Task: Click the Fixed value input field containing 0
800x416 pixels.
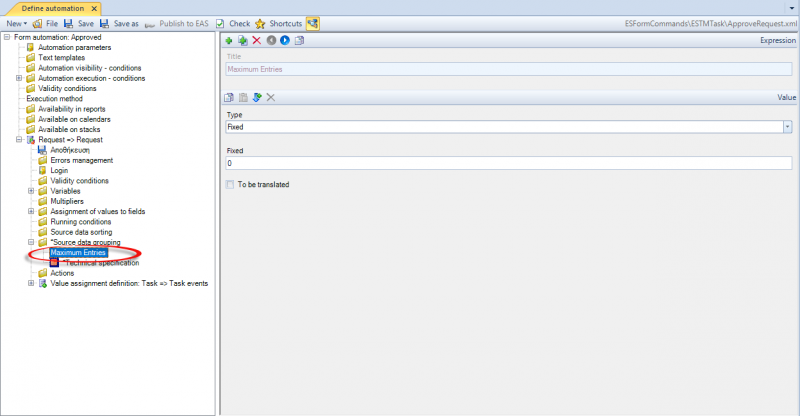Action: click(x=509, y=163)
